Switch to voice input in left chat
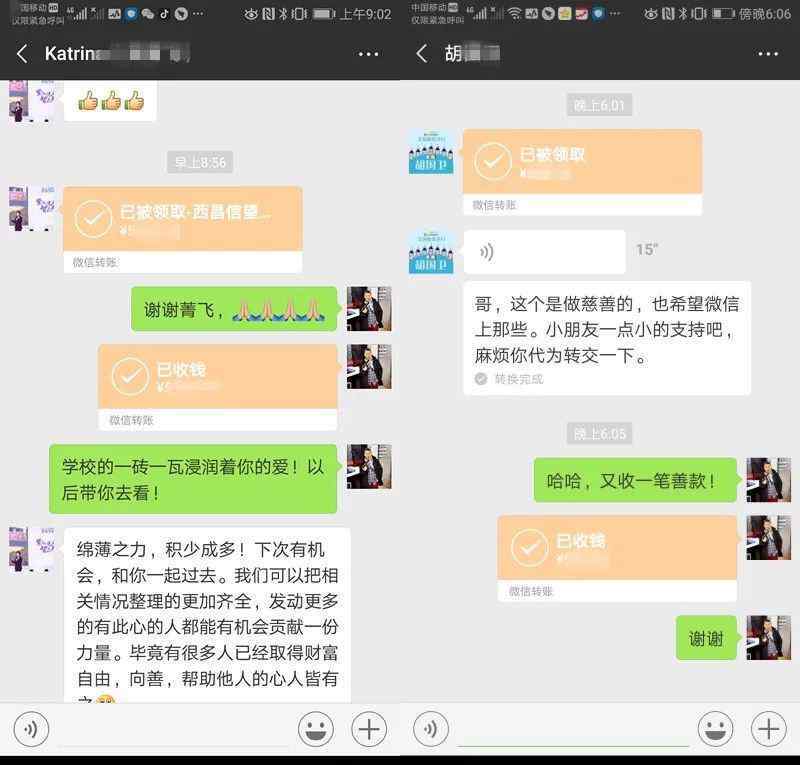This screenshot has height=765, width=800. [x=30, y=729]
